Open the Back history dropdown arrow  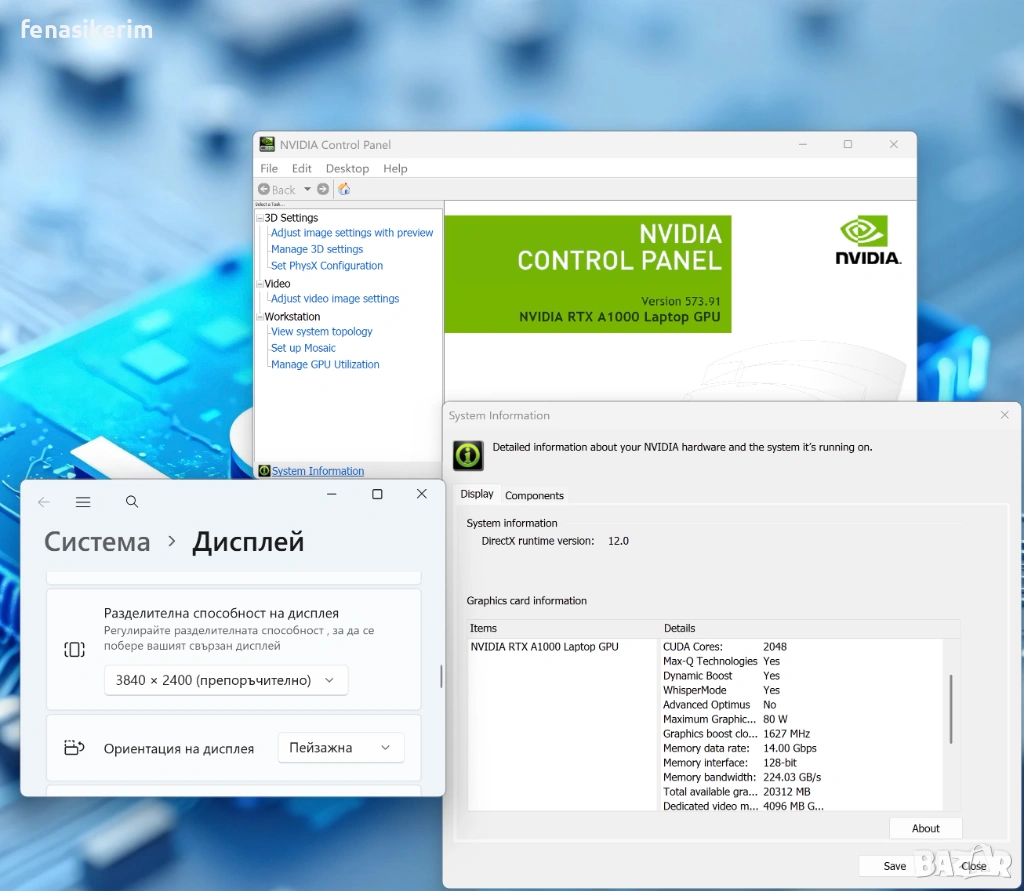(306, 190)
